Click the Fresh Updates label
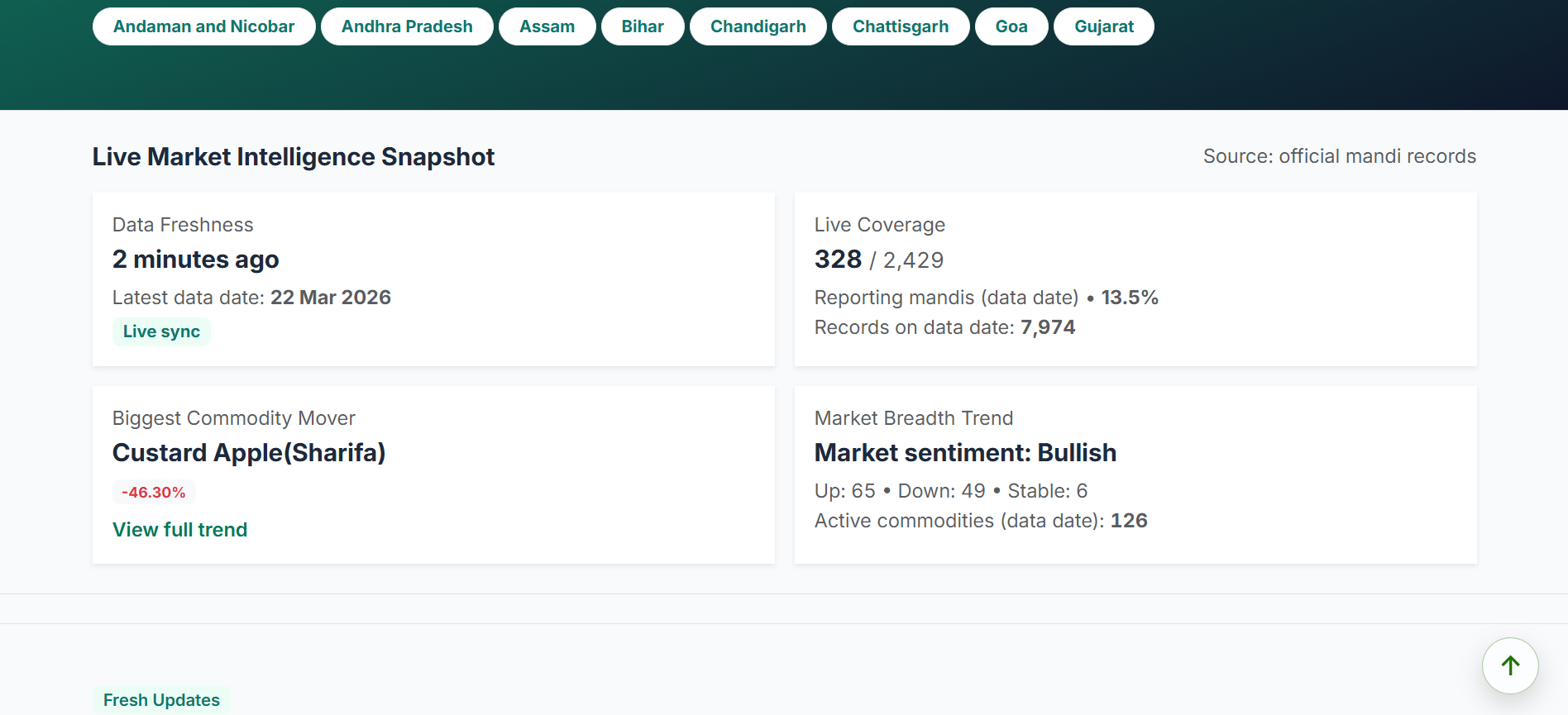Image resolution: width=1568 pixels, height=715 pixels. tap(161, 700)
